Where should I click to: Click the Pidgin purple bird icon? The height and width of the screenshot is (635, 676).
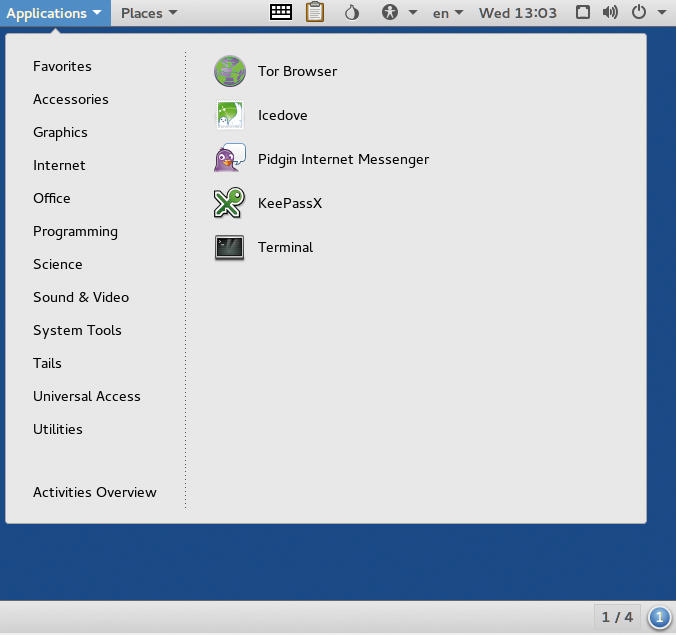pos(230,158)
